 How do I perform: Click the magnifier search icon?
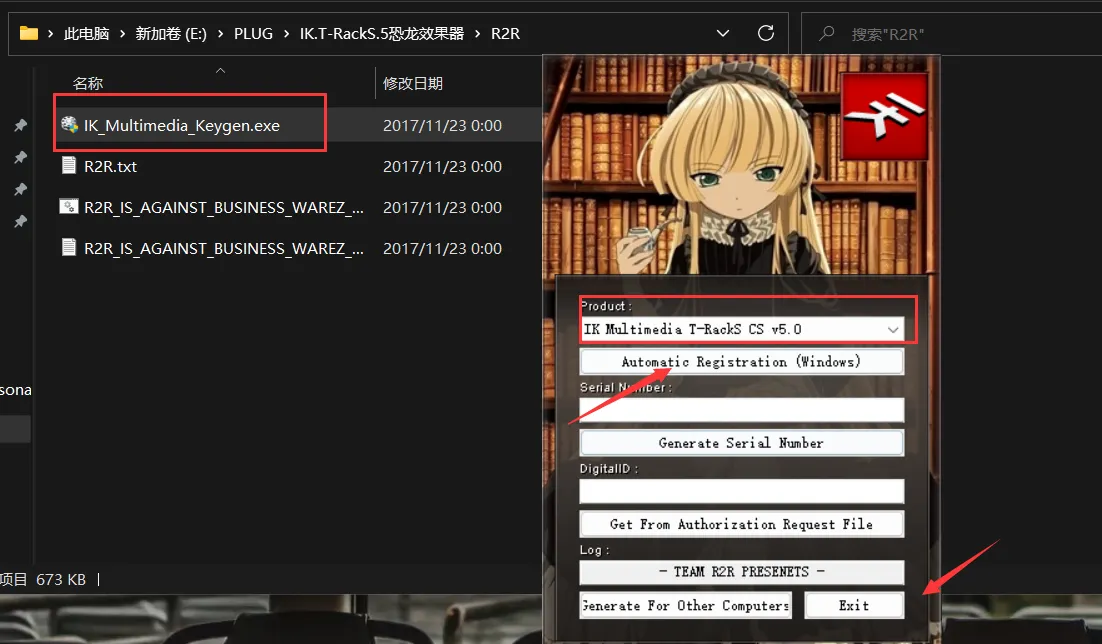click(826, 33)
